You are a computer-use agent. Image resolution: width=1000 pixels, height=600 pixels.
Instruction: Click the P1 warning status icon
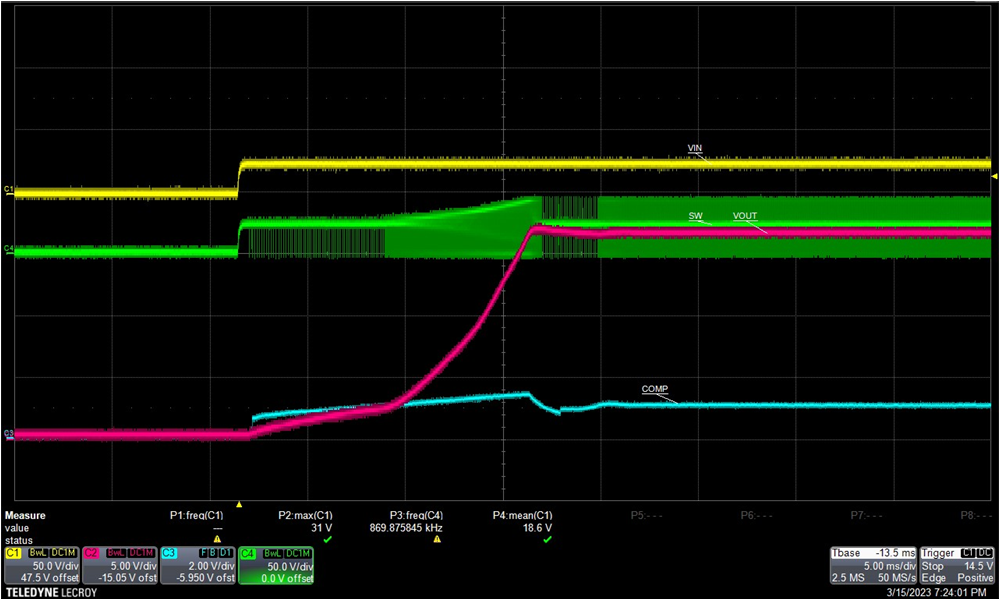(x=217, y=539)
